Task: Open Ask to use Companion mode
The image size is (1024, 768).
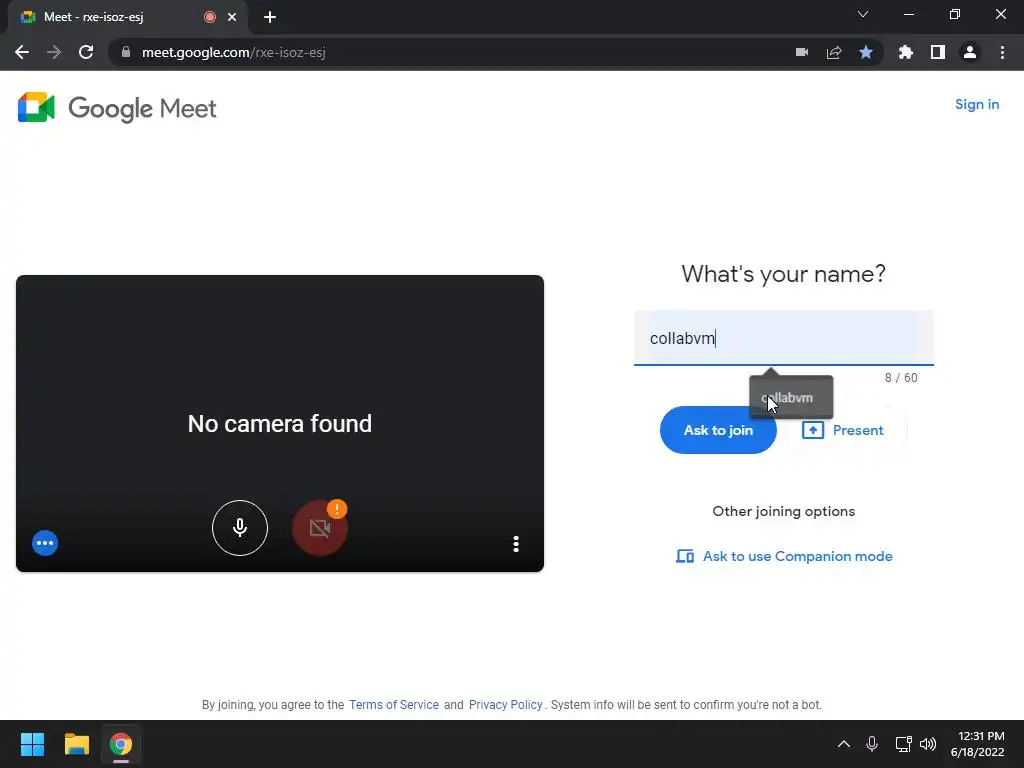Action: tap(784, 556)
